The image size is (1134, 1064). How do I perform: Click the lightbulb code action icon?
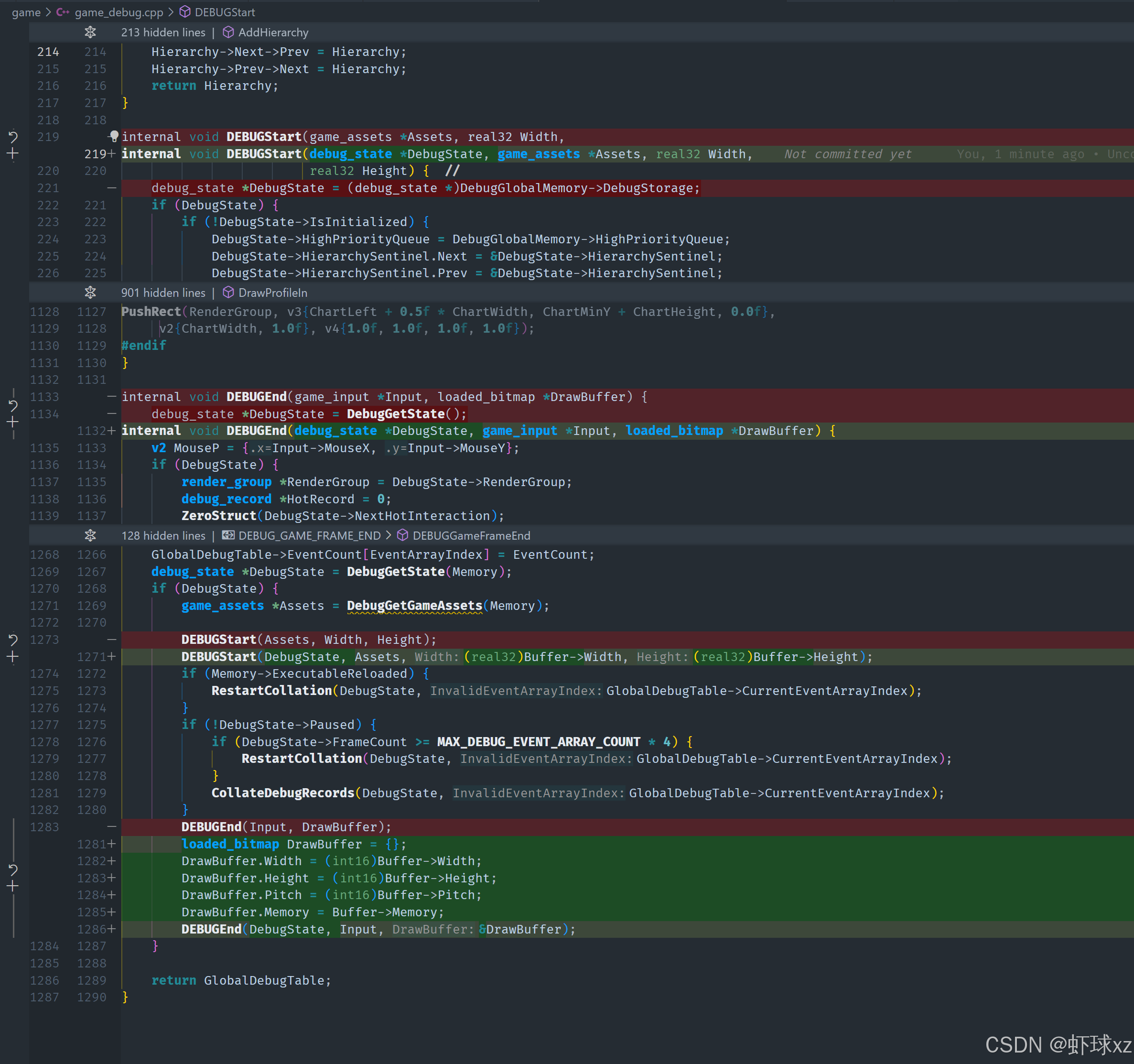coord(114,136)
